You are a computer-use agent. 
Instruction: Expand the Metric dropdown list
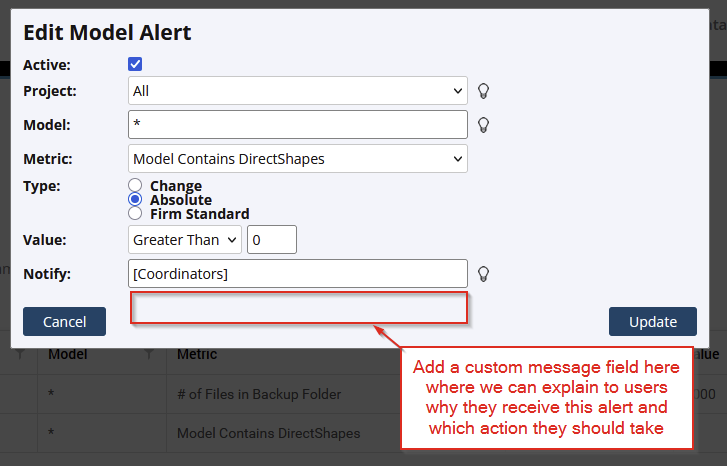tap(298, 158)
